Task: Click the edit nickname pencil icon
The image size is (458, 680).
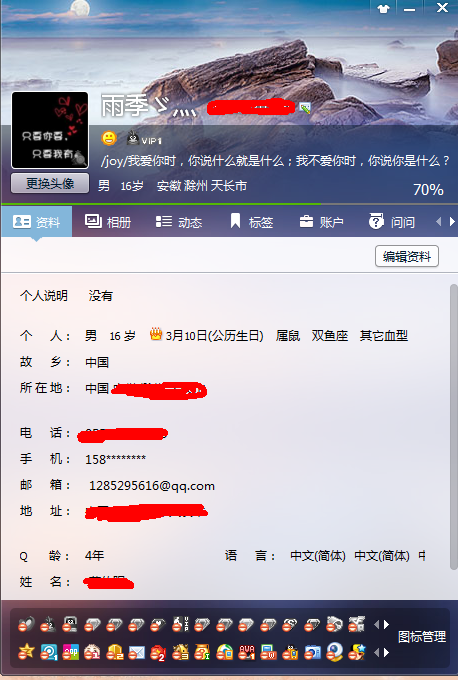Action: pyautogui.click(x=305, y=108)
